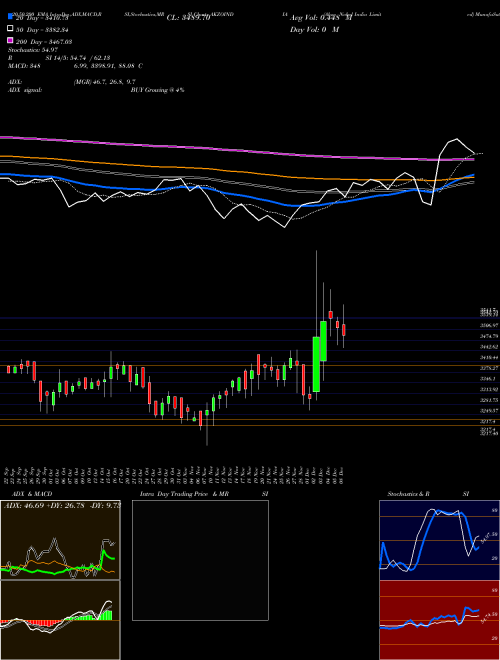Click the blue 20 Day legend swatch
Viewport: 500px width, 660px height.
click(11, 17)
